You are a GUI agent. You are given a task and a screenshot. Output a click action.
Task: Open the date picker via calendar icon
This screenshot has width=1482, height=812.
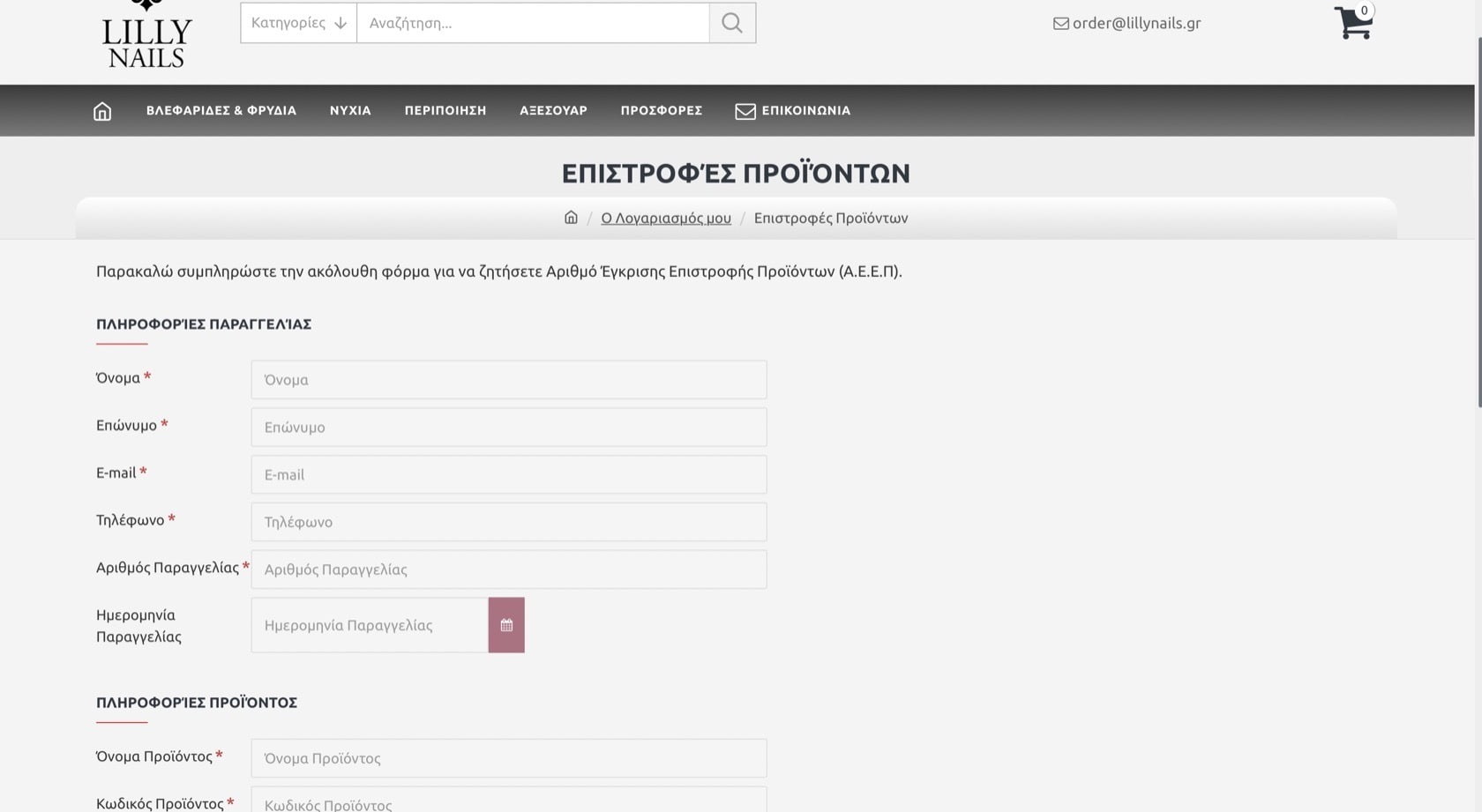[x=506, y=624]
